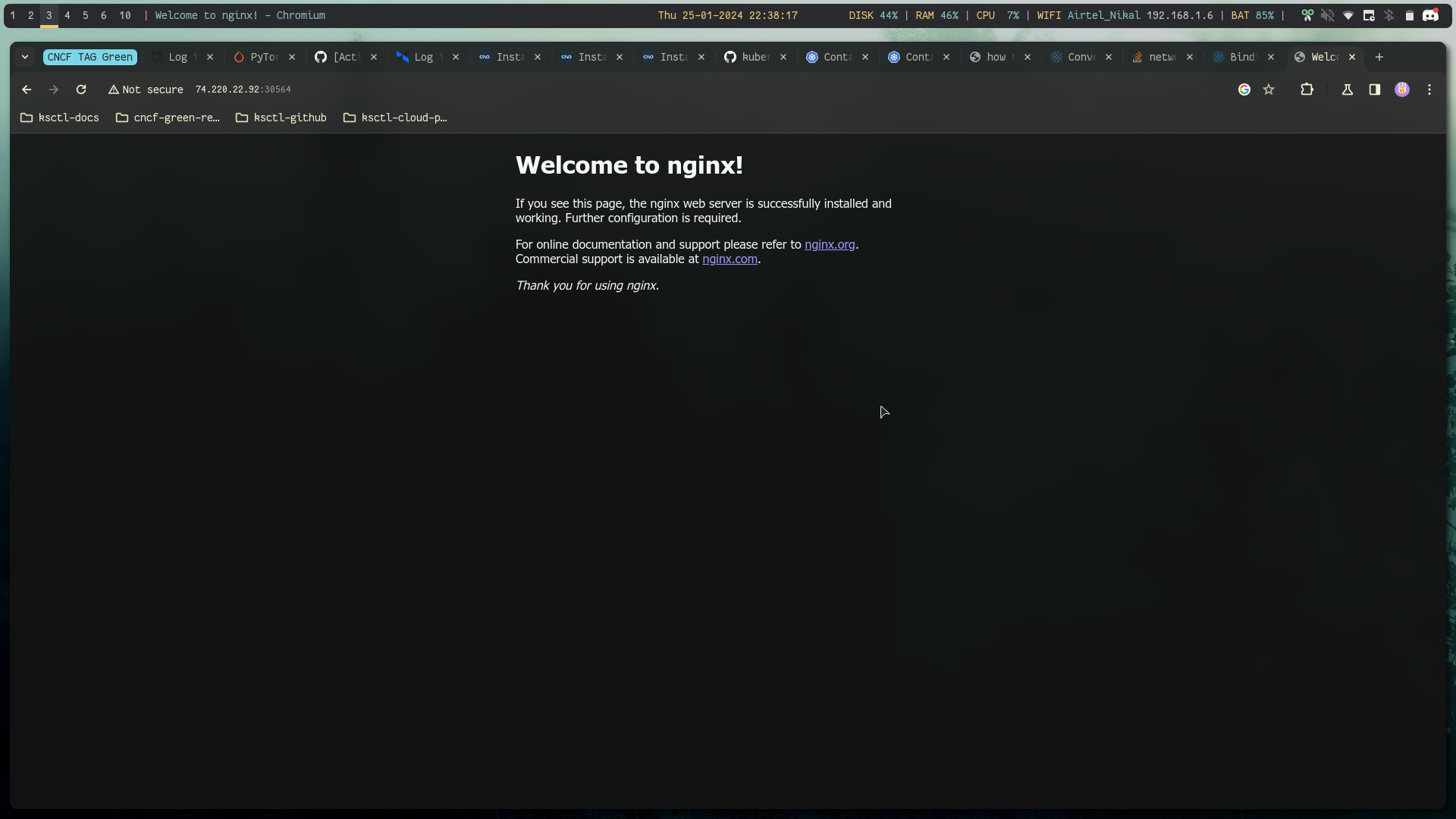
Task: Toggle the browser side panel icon
Action: coord(1375,89)
